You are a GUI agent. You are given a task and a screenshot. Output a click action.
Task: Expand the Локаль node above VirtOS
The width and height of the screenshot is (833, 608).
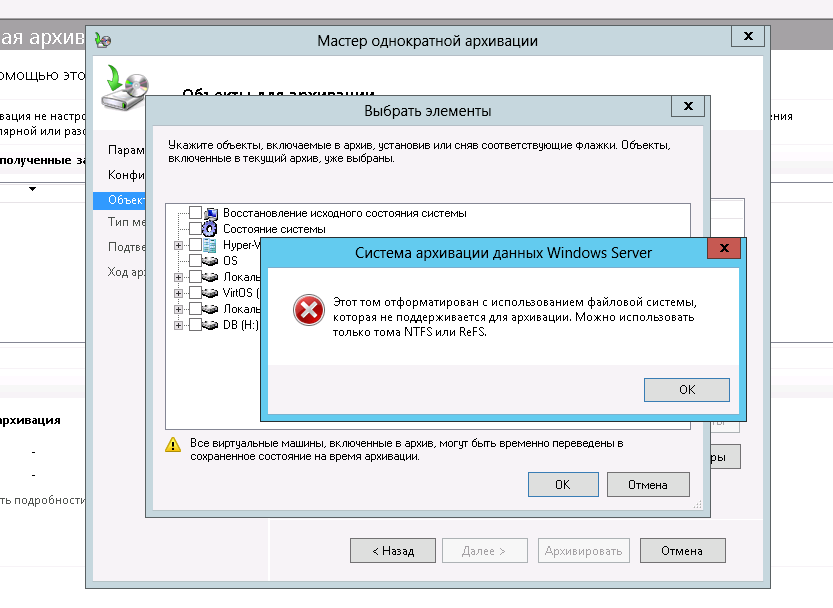(178, 277)
